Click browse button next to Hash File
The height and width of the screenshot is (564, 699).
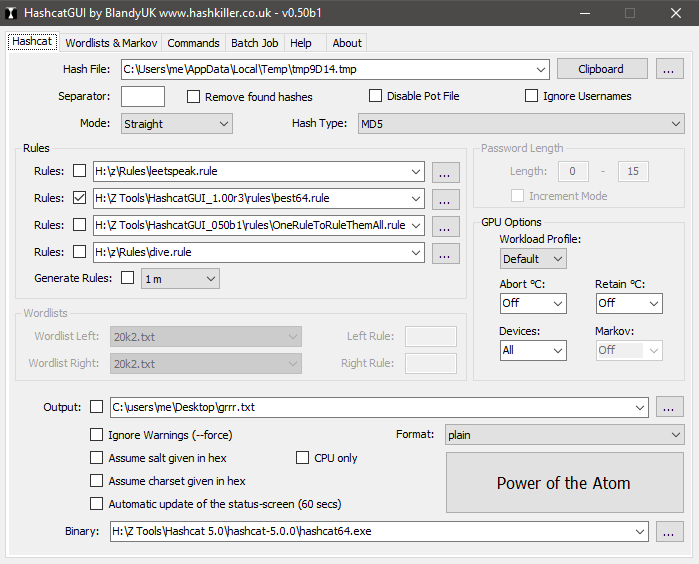[670, 69]
